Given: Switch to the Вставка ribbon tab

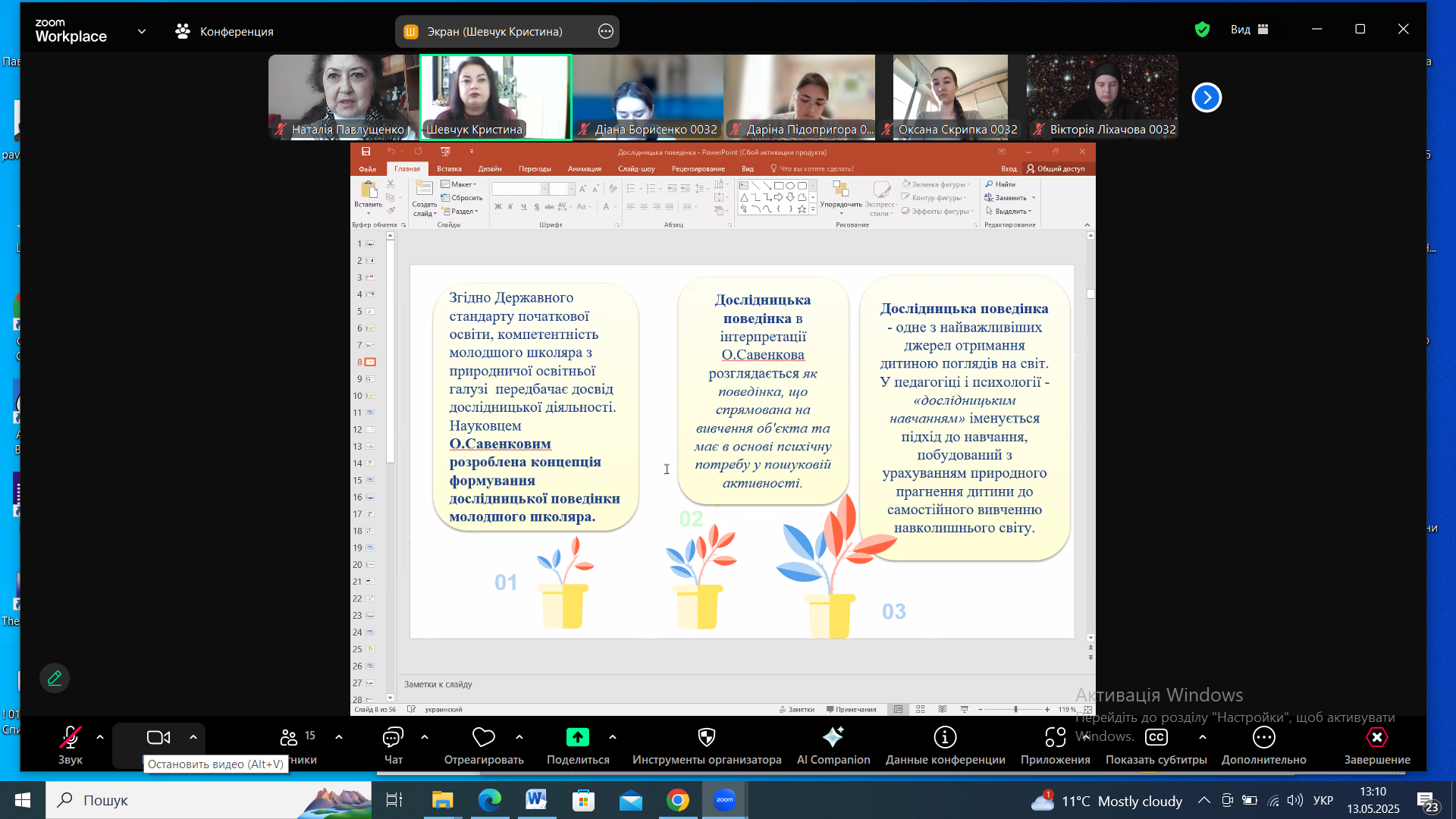Looking at the screenshot, I should coord(449,169).
